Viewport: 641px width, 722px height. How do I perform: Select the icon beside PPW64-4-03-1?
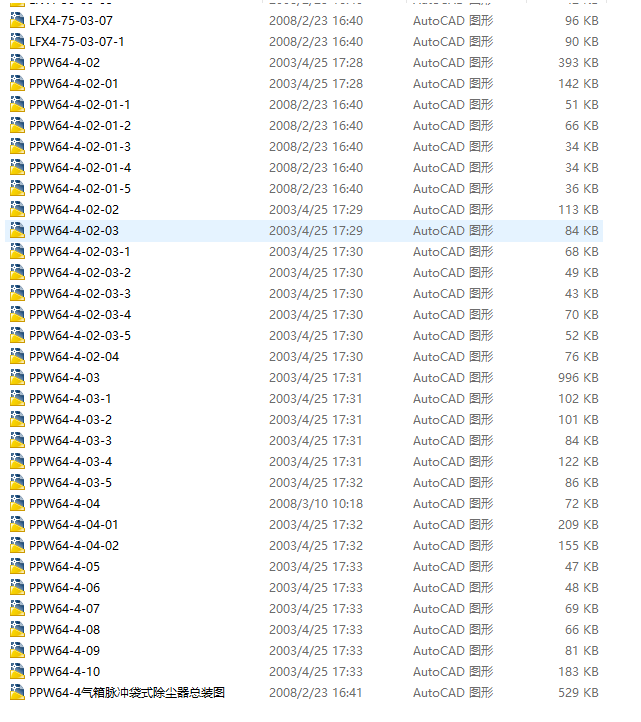coord(17,399)
